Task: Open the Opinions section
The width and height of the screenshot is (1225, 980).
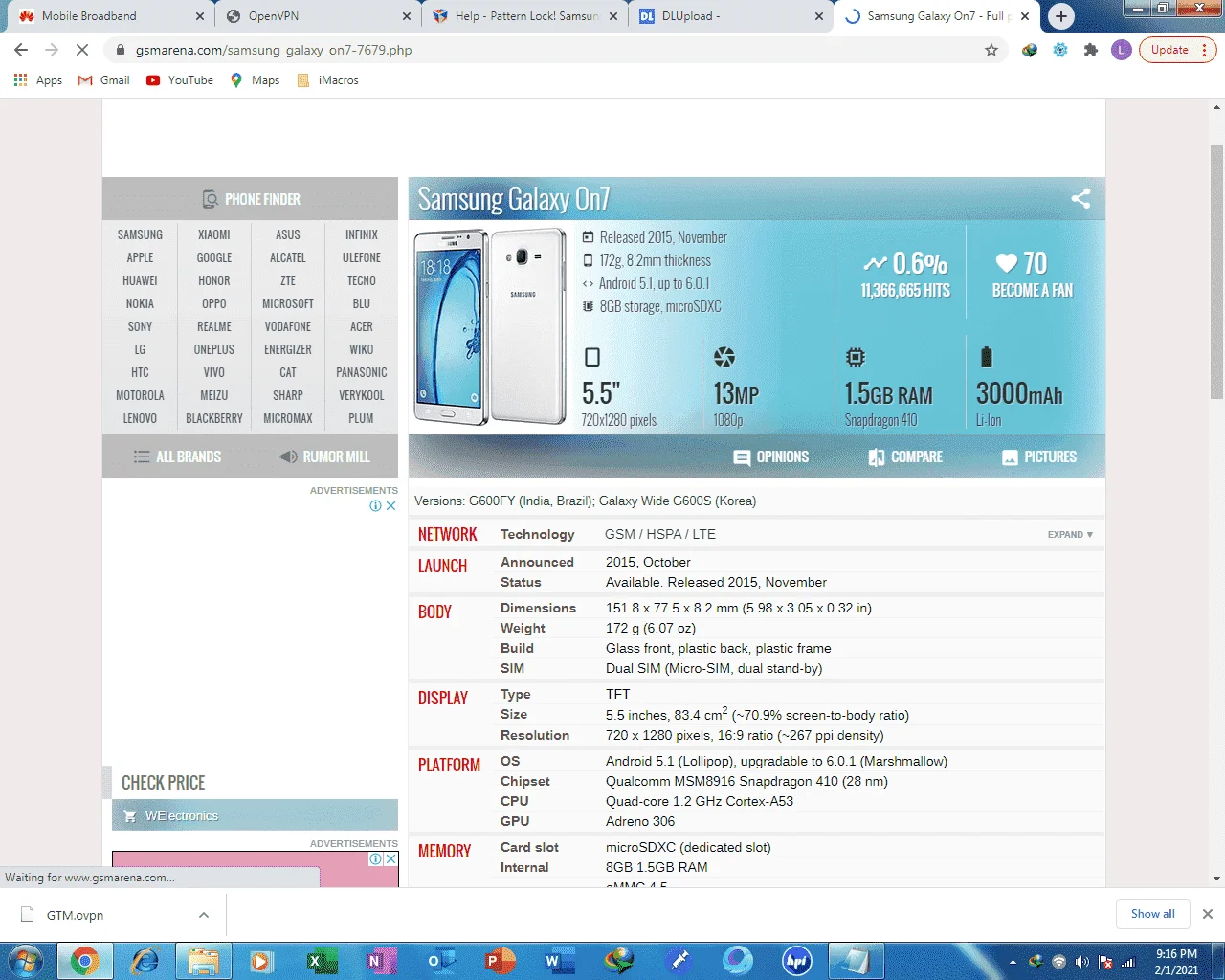Action: 770,457
